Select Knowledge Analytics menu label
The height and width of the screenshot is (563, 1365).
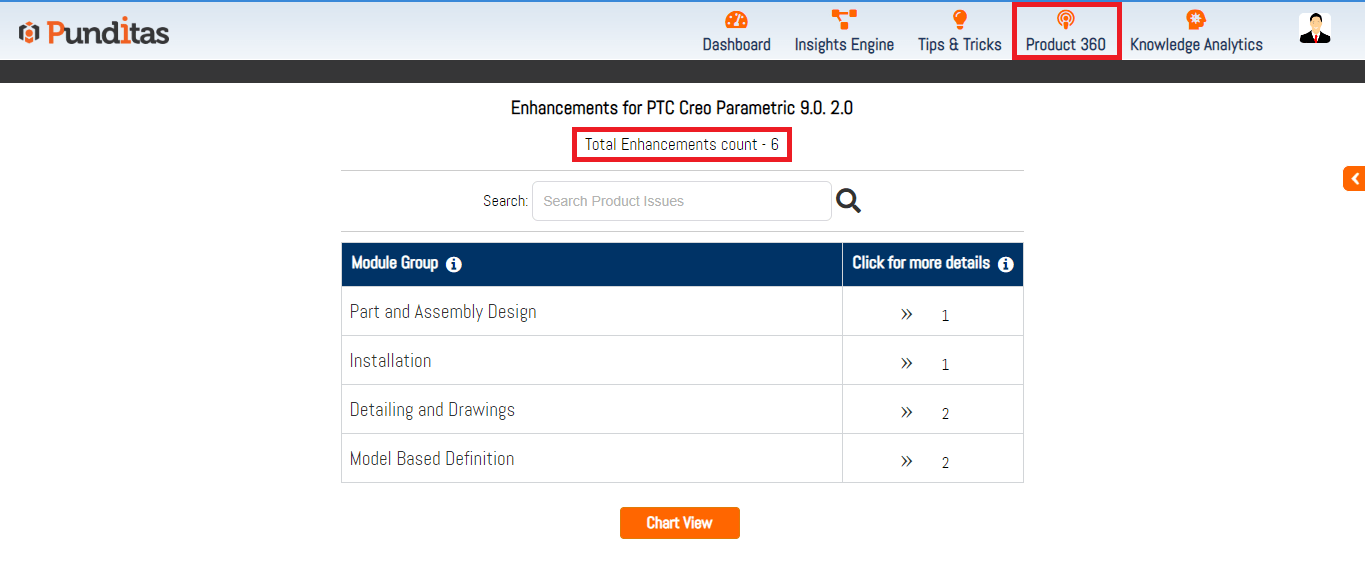[1195, 45]
